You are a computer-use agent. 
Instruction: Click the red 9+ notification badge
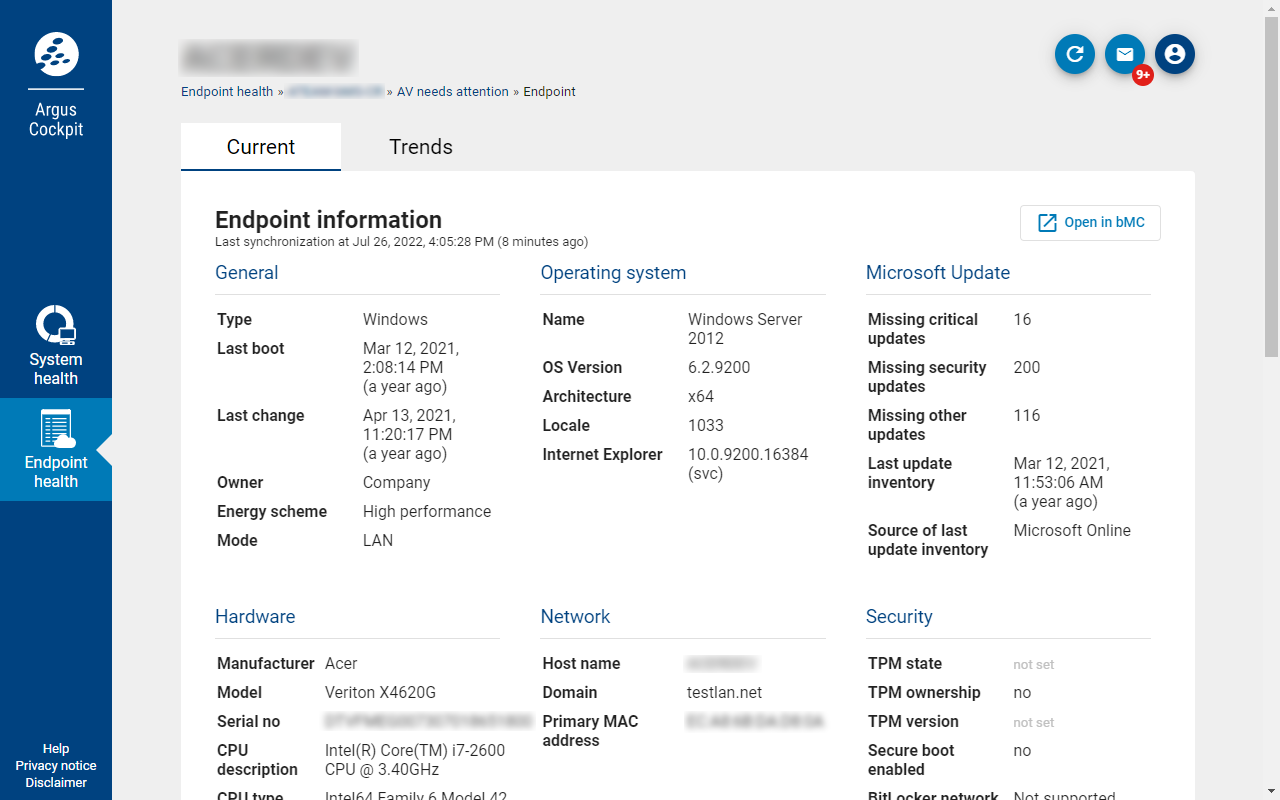click(x=1143, y=75)
